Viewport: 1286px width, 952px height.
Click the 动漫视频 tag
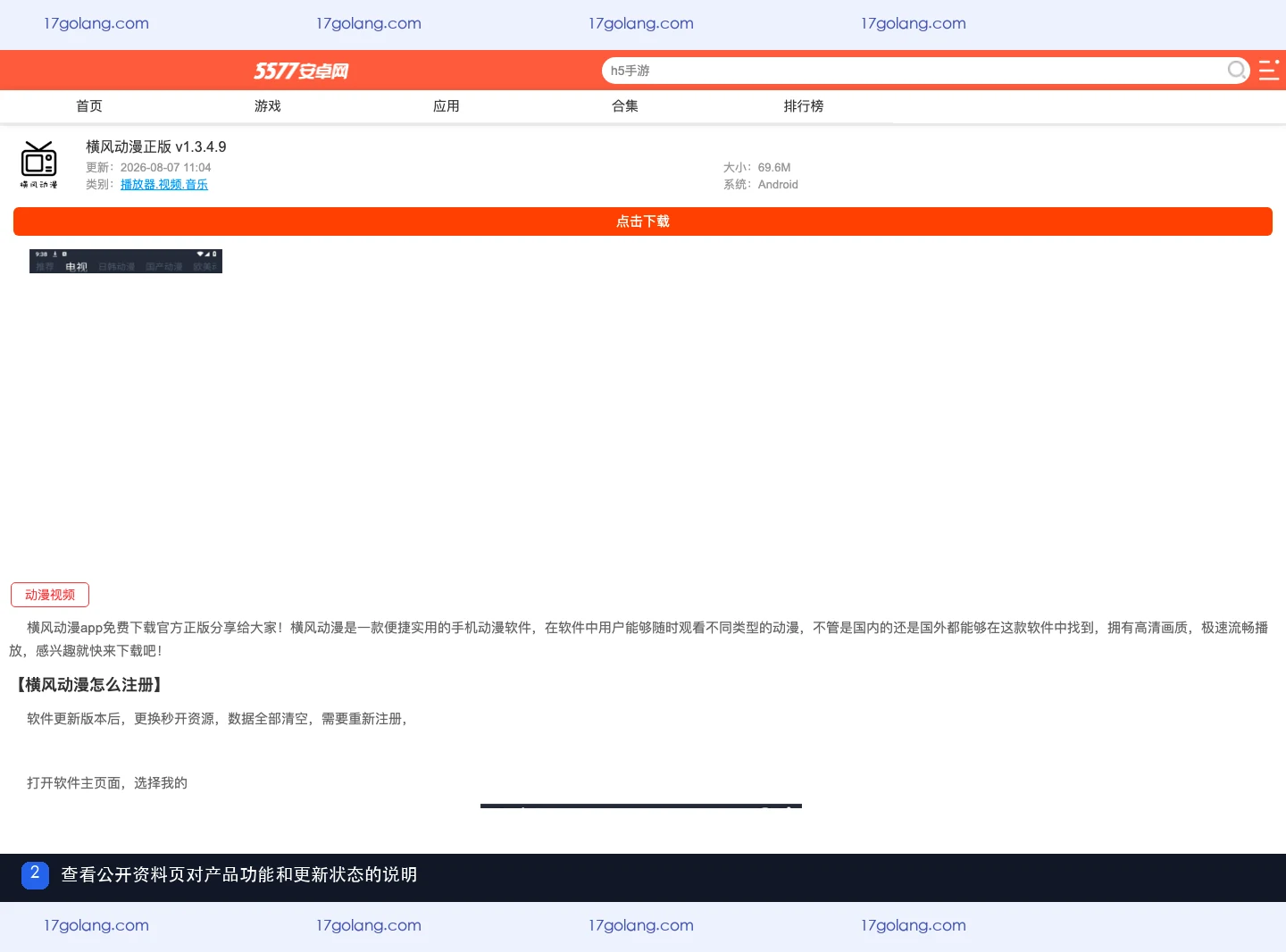click(50, 595)
